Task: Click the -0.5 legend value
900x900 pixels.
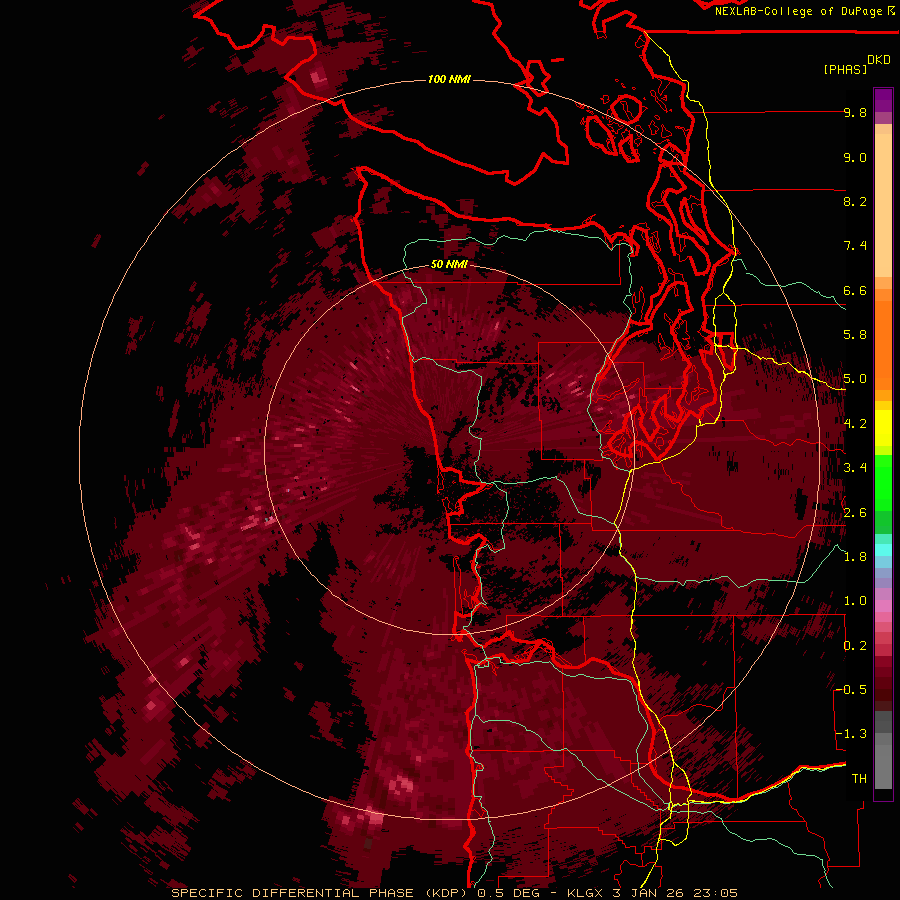Action: (851, 690)
